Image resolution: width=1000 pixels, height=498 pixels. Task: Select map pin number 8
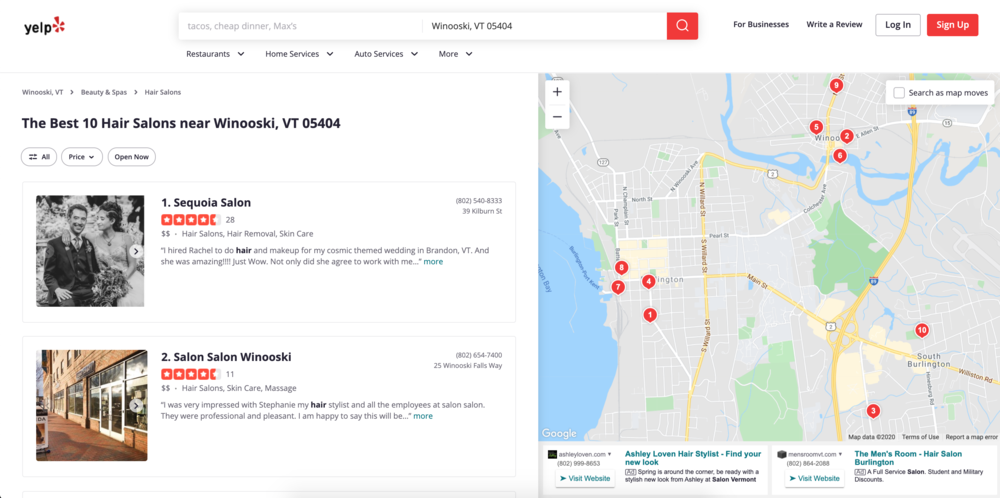pyautogui.click(x=621, y=268)
